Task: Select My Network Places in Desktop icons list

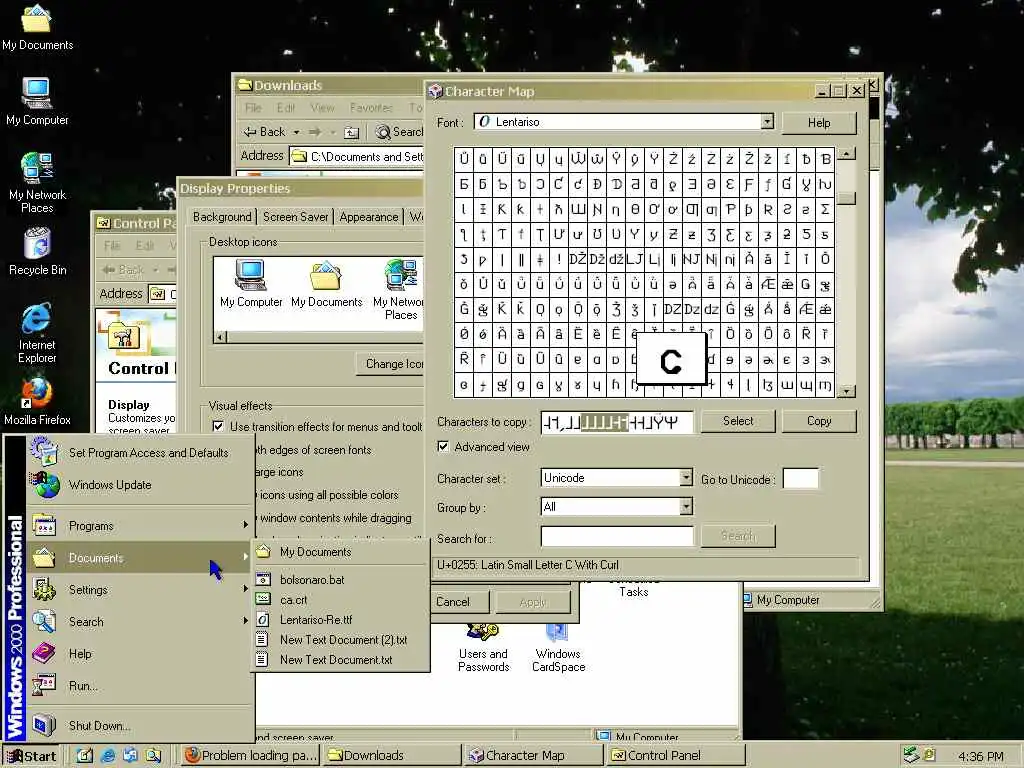Action: coord(399,289)
